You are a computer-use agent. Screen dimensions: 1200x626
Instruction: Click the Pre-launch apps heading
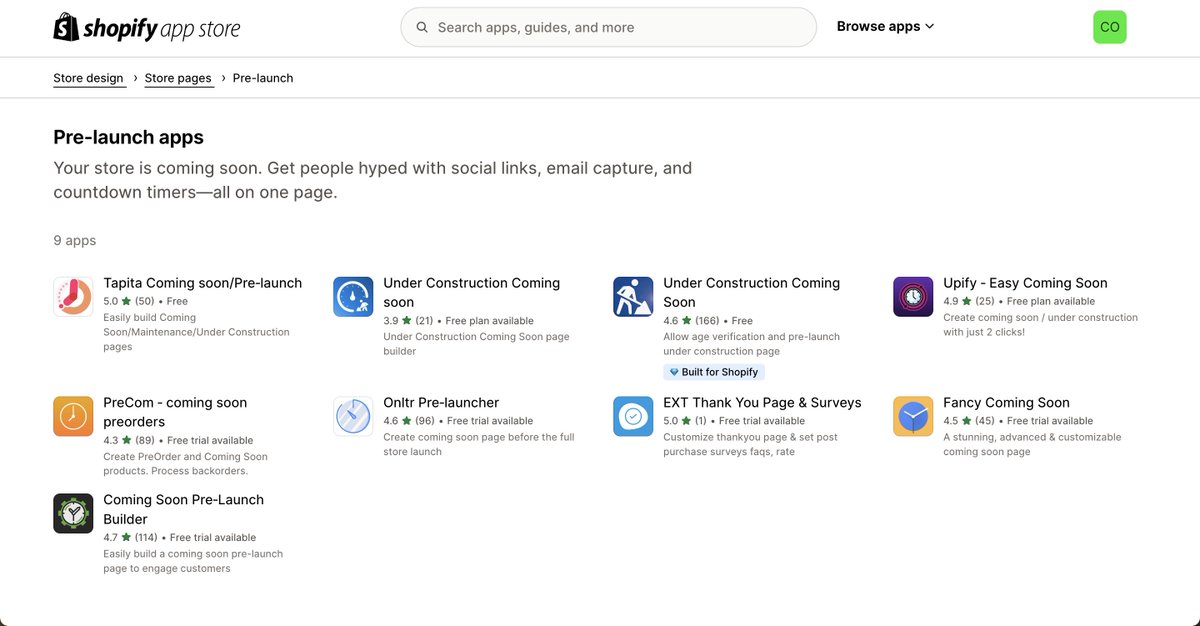coord(128,137)
